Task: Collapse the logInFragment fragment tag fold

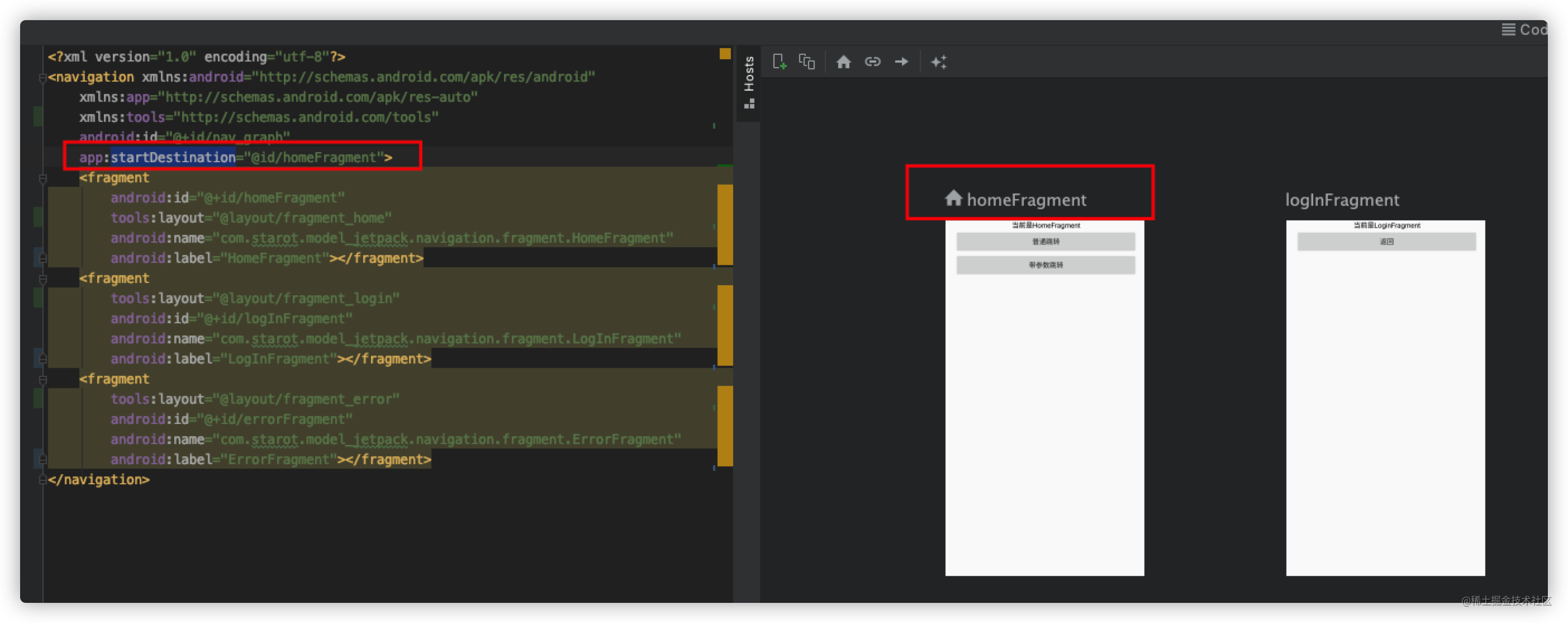Action: pos(42,279)
